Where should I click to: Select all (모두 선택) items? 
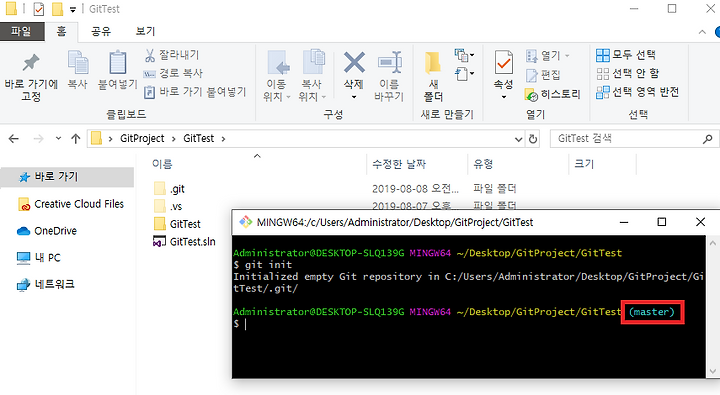[x=626, y=55]
